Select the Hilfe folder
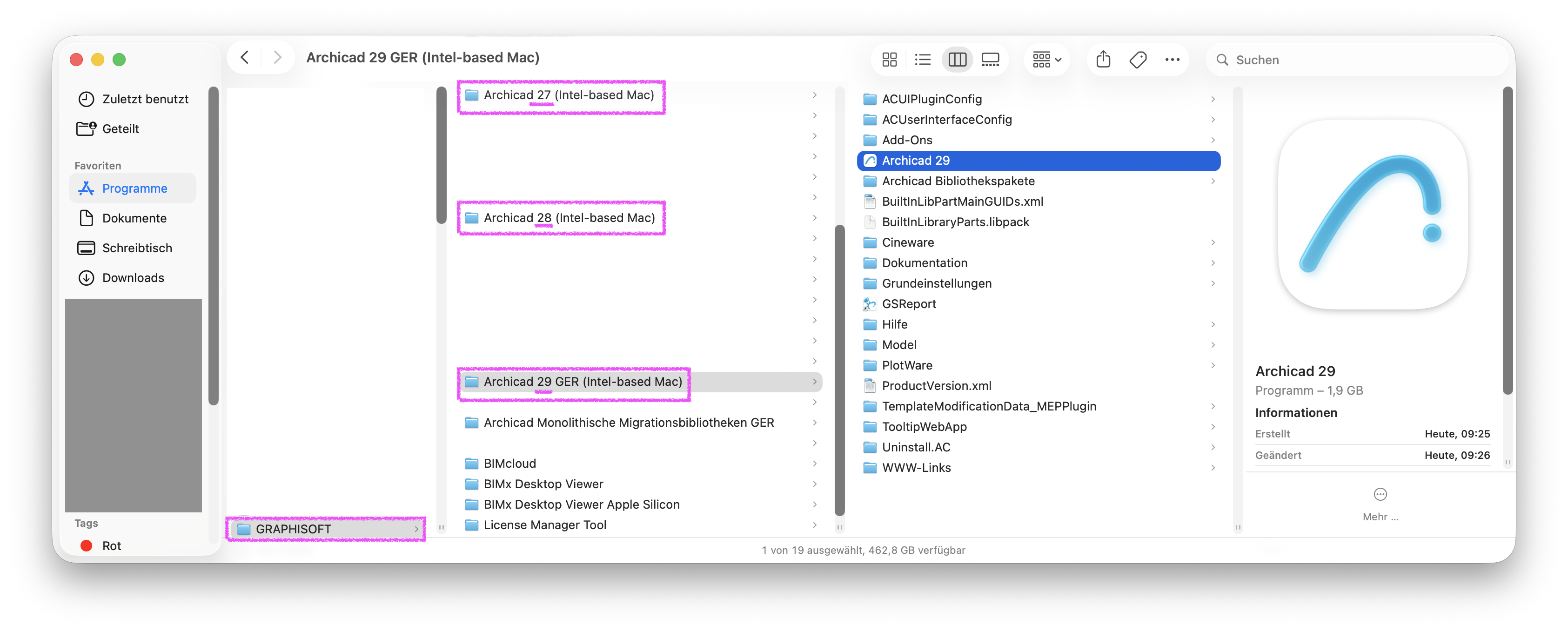 point(1039,325)
